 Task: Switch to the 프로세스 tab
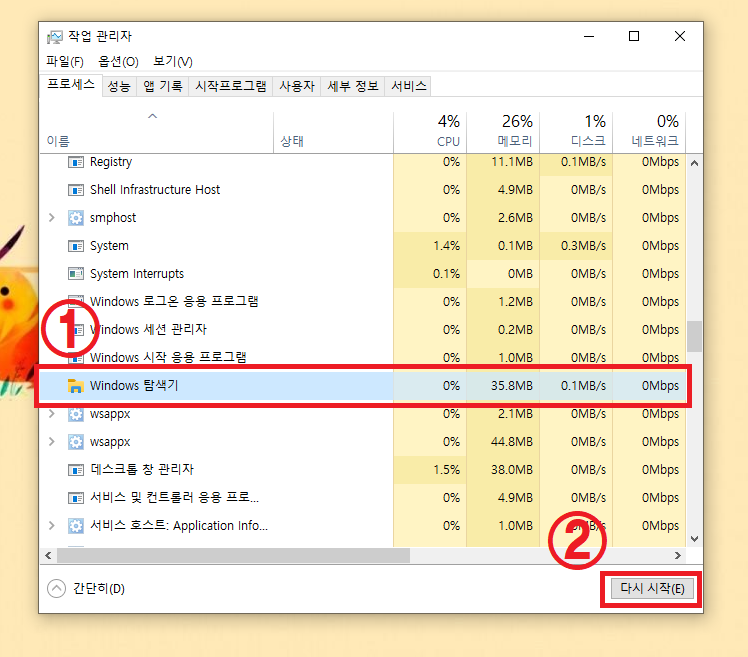coord(71,85)
